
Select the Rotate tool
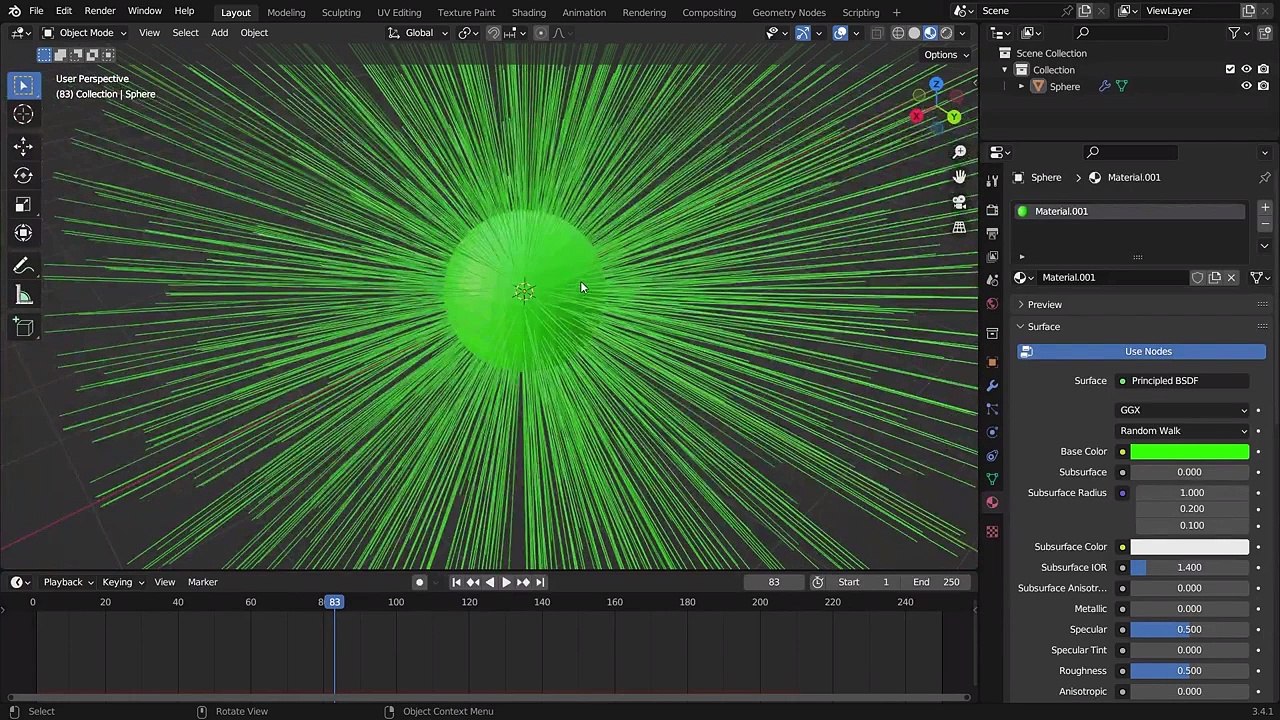click(x=23, y=175)
